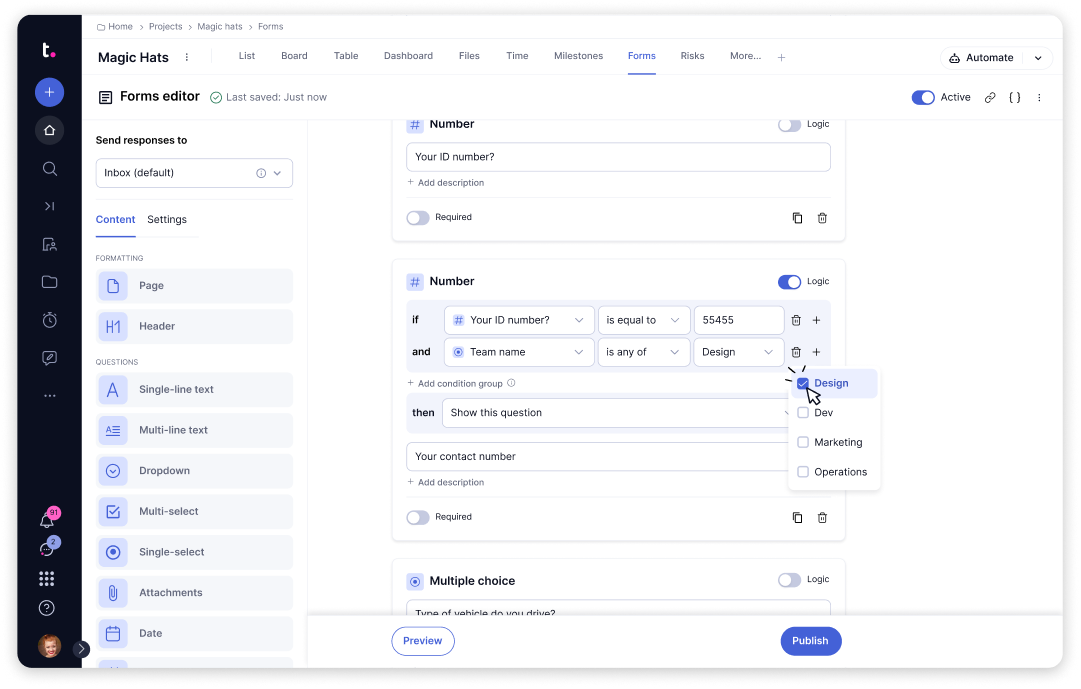Toggle Required for Your contact number question
The image size is (1081, 689).
click(x=418, y=517)
